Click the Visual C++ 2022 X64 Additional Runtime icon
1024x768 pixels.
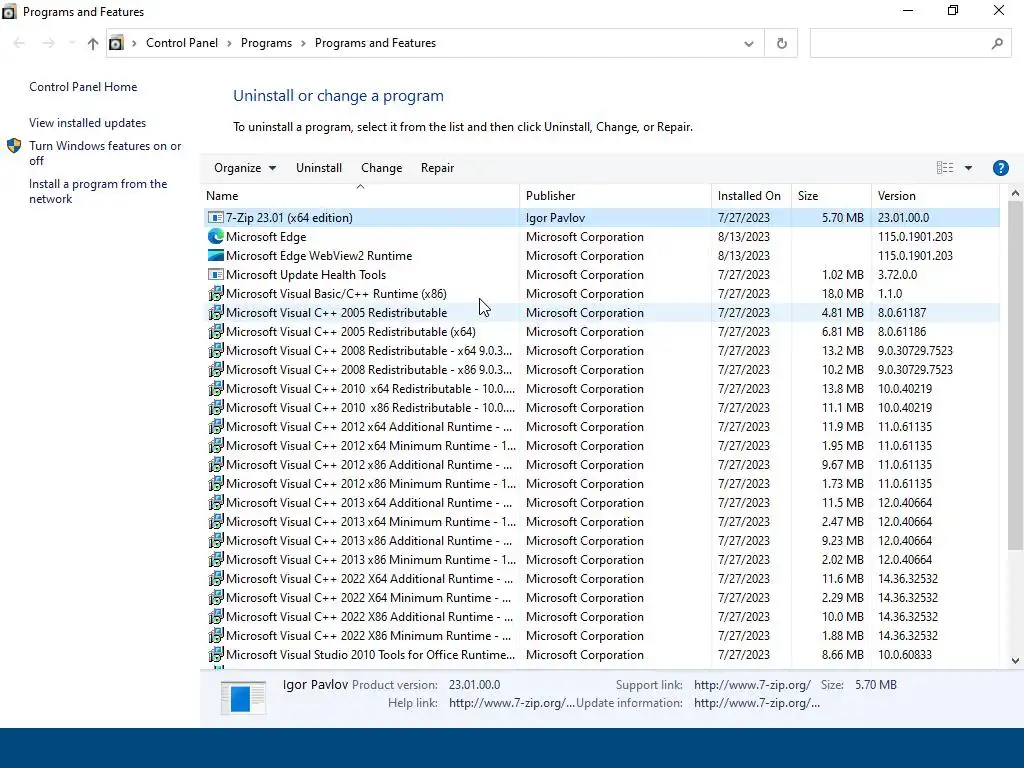[216, 578]
